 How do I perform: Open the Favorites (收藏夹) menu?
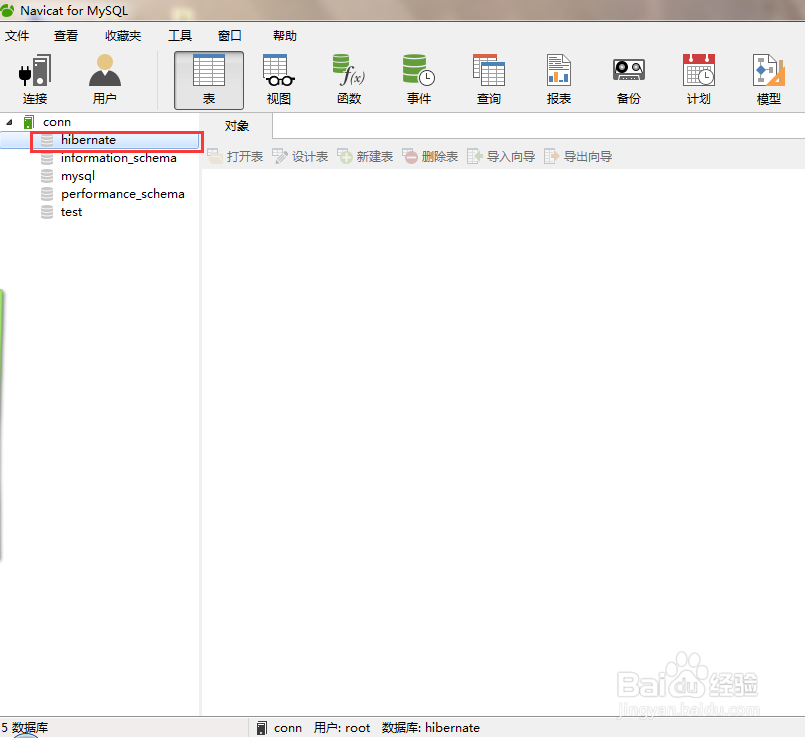coord(123,35)
